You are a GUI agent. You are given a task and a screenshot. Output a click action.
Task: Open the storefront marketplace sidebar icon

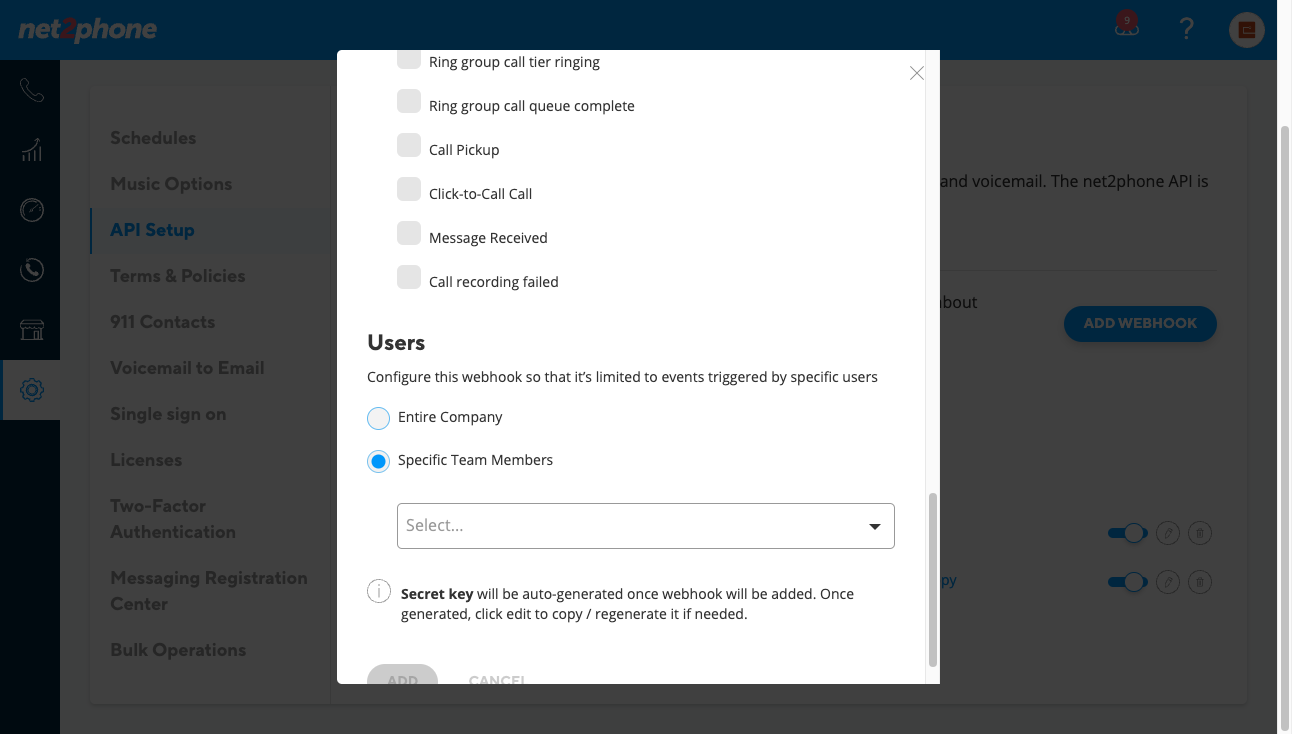pyautogui.click(x=31, y=330)
